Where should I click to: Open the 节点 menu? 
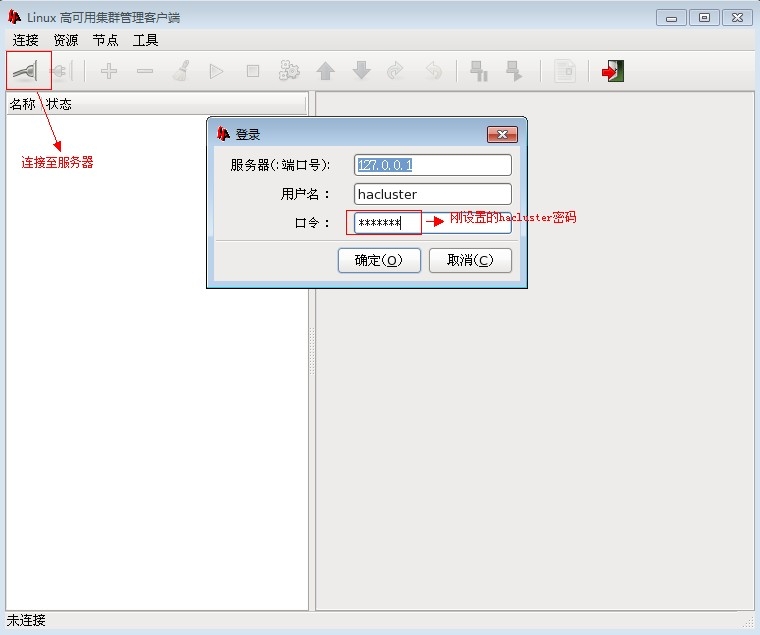pos(105,40)
